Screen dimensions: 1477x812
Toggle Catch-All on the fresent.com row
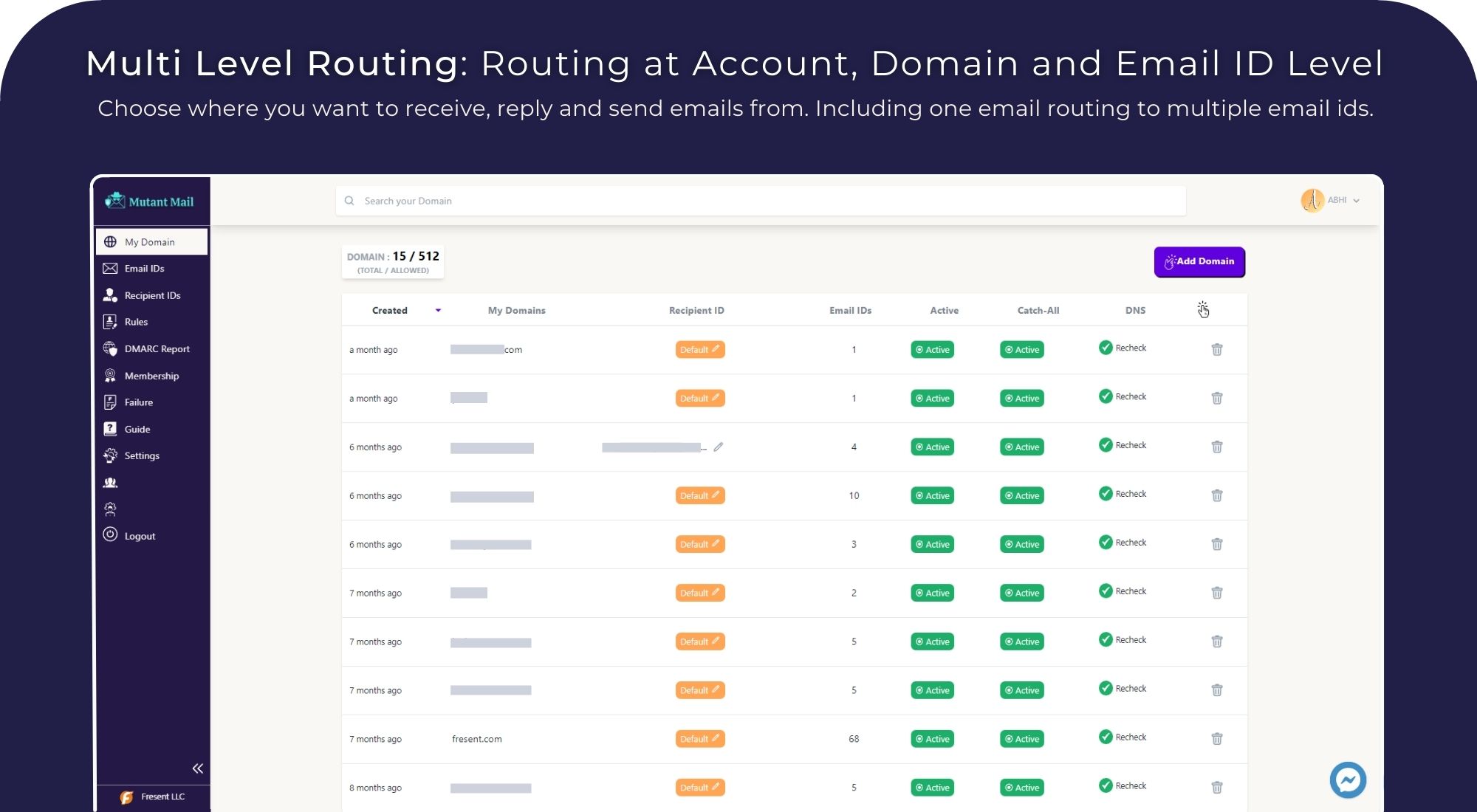click(1021, 738)
